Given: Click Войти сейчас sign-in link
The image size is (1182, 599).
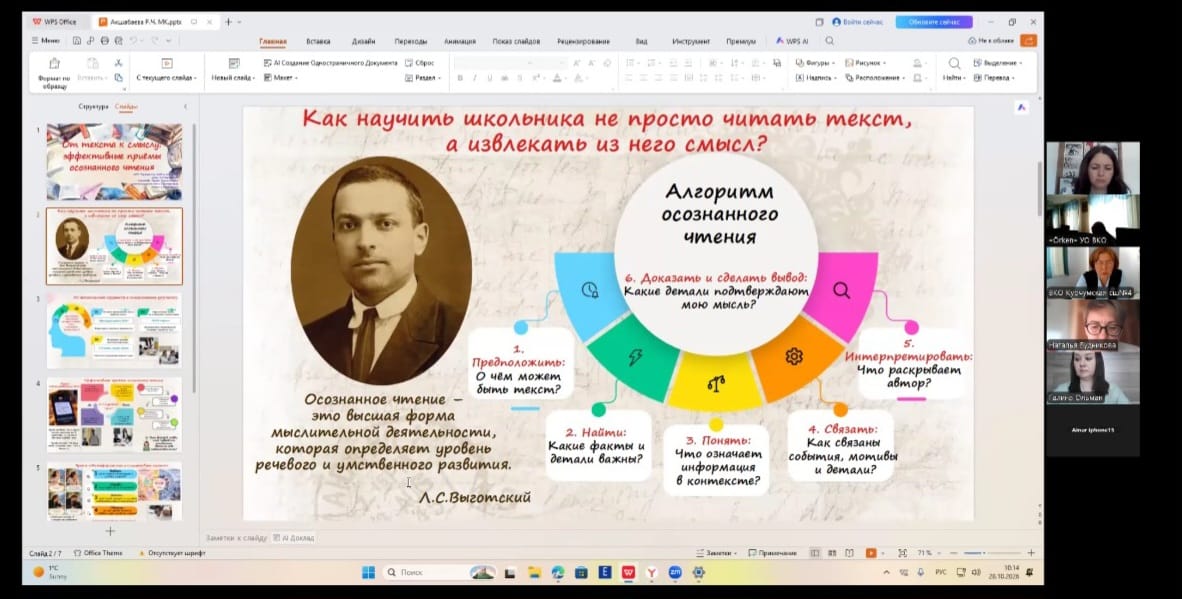Looking at the screenshot, I should point(858,22).
